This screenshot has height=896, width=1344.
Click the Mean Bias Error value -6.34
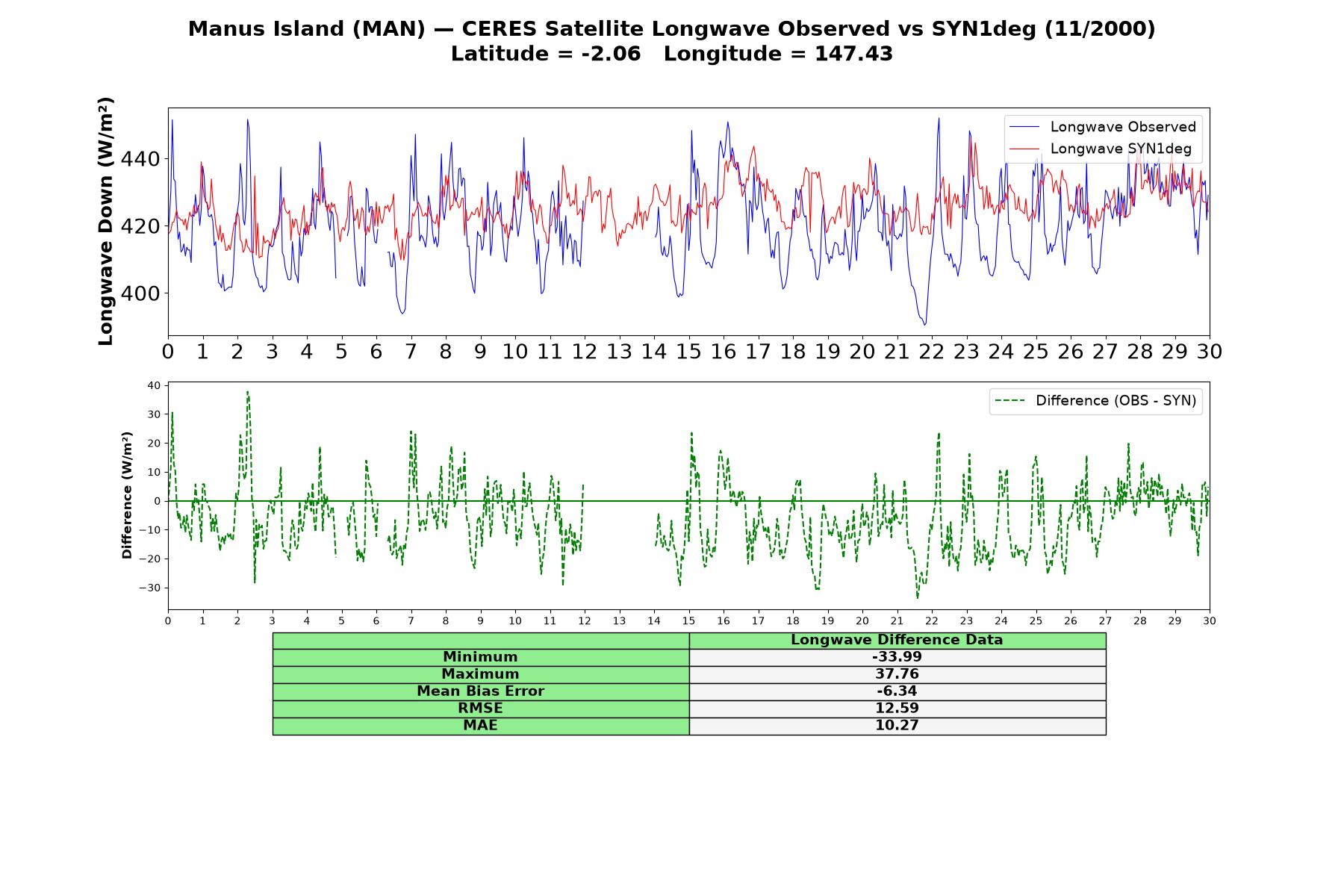click(897, 691)
